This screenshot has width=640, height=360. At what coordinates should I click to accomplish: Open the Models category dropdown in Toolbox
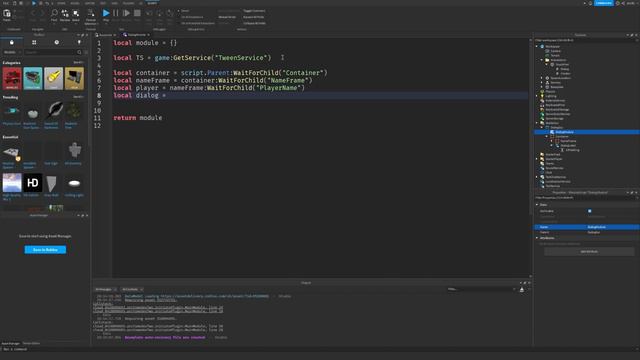12,52
